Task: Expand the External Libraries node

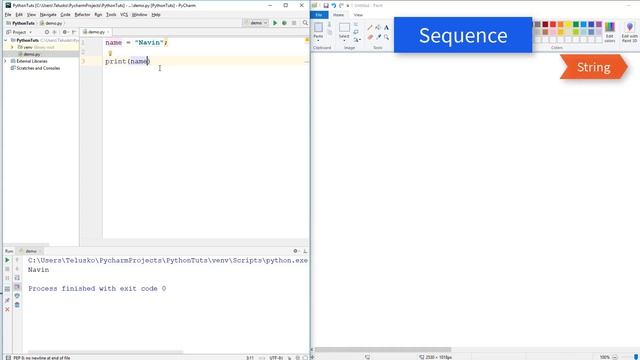Action: (6, 61)
